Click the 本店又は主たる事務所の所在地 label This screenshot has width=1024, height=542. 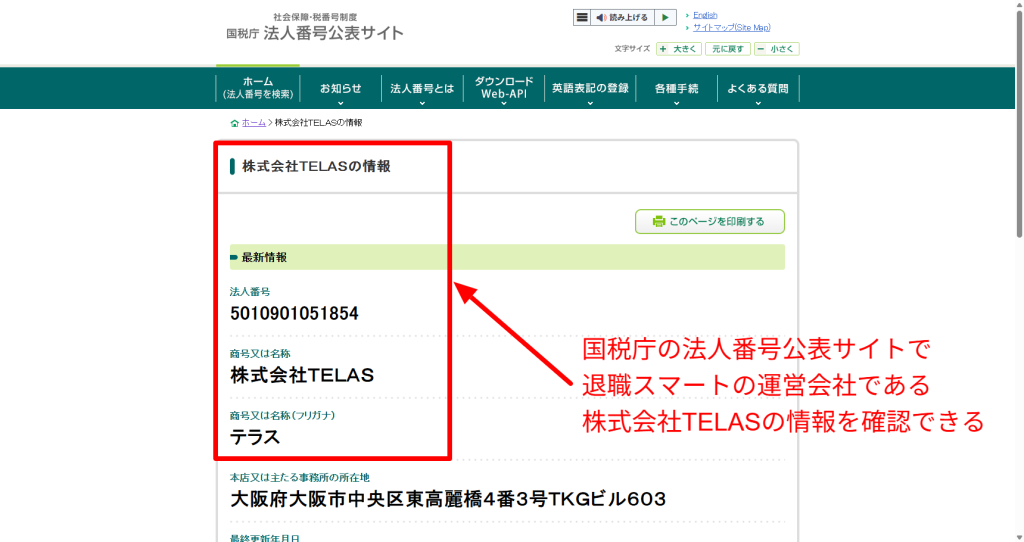click(x=300, y=477)
